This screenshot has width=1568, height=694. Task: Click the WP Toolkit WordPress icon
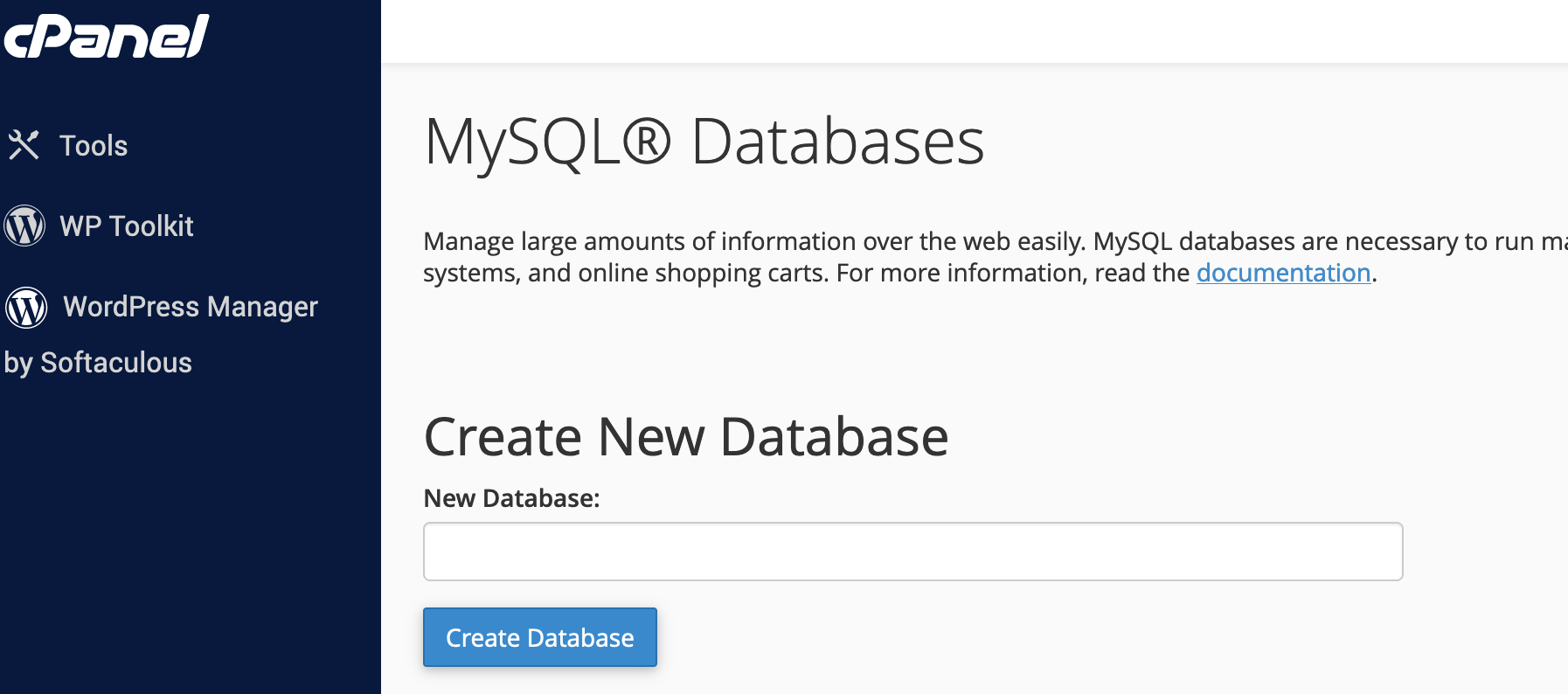point(24,226)
